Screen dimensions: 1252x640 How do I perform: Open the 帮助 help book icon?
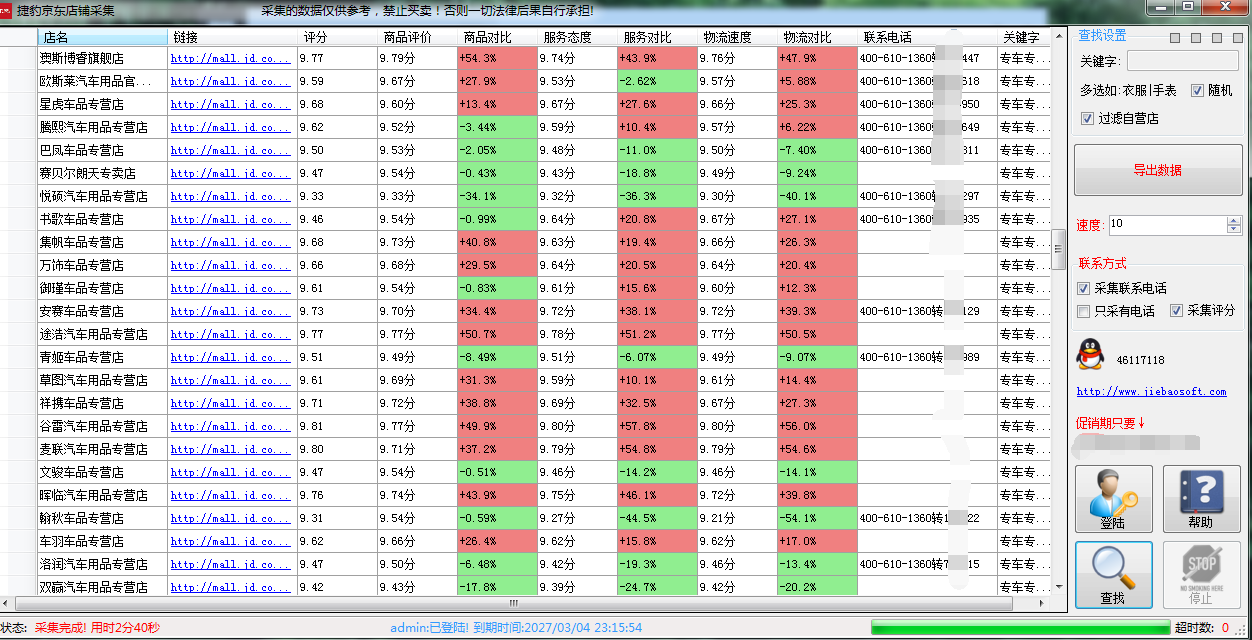(x=1201, y=498)
